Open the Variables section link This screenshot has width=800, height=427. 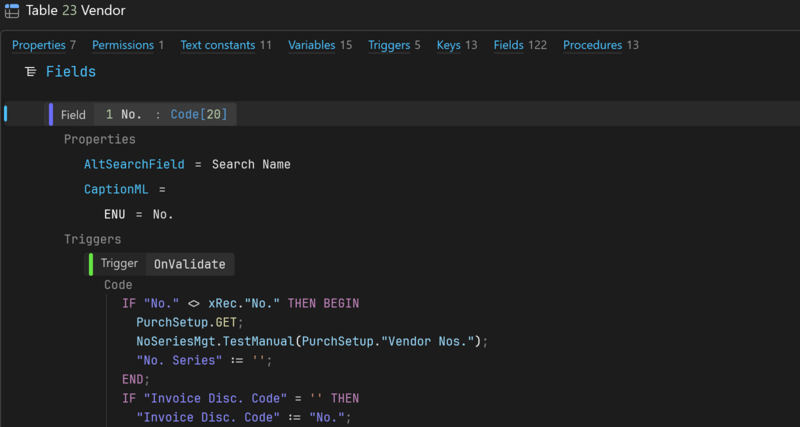pos(312,45)
